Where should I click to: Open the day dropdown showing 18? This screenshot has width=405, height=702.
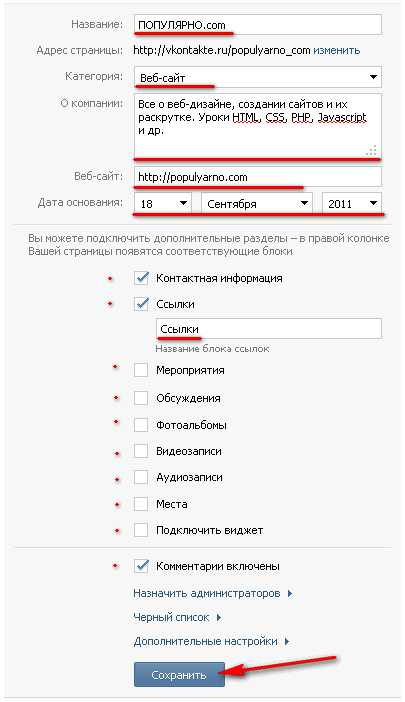[163, 204]
